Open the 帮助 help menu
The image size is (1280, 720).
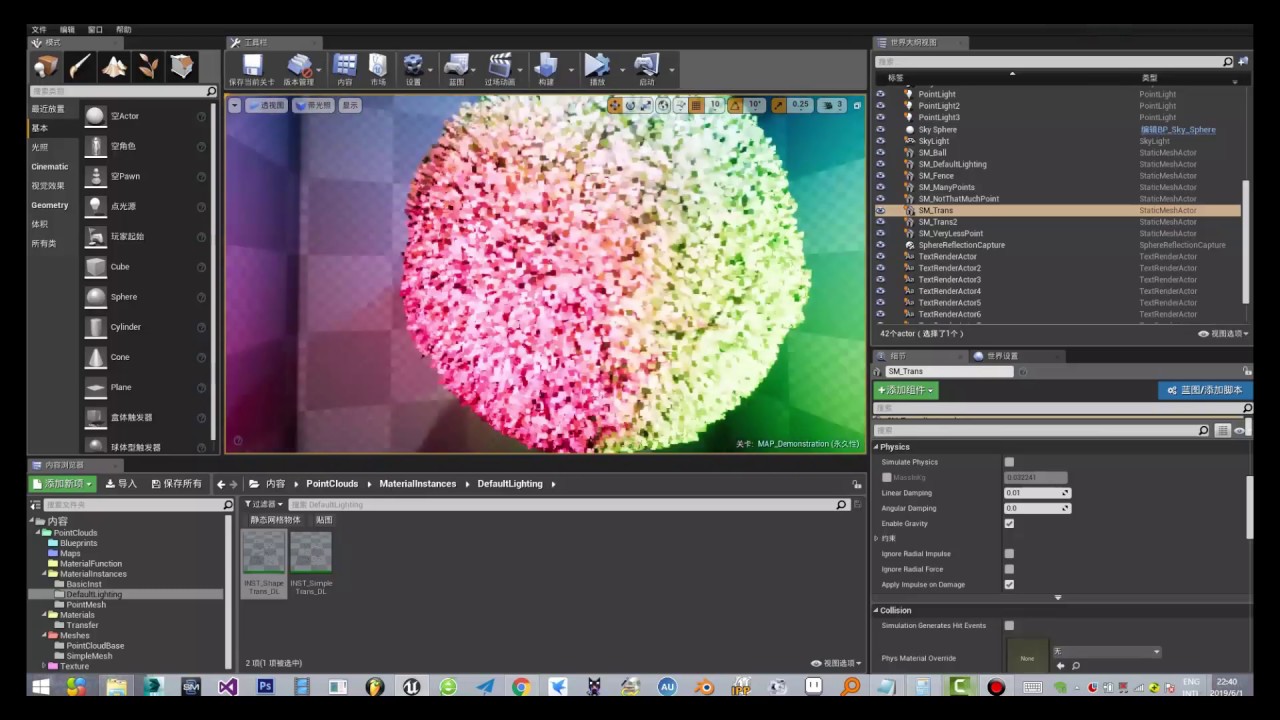[x=123, y=30]
